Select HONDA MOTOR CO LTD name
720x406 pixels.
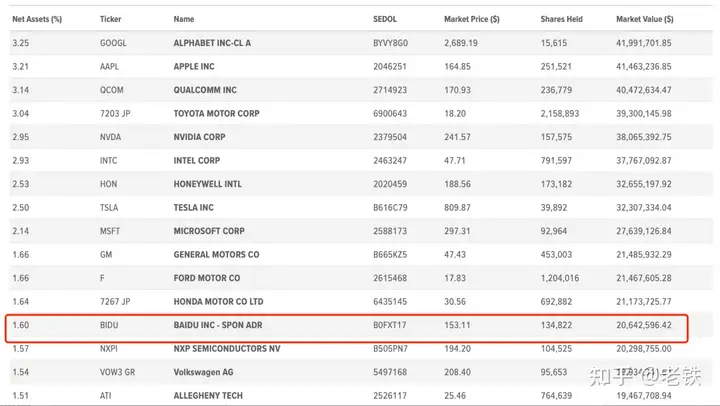(219, 302)
